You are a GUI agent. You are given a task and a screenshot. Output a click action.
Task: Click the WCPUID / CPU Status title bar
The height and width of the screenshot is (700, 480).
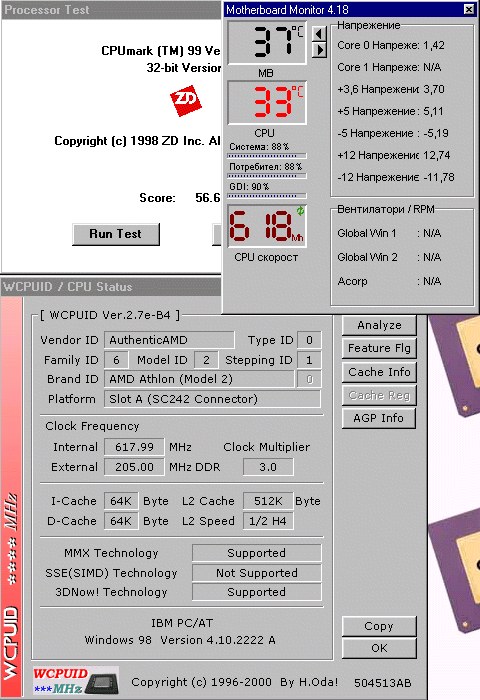[x=112, y=287]
